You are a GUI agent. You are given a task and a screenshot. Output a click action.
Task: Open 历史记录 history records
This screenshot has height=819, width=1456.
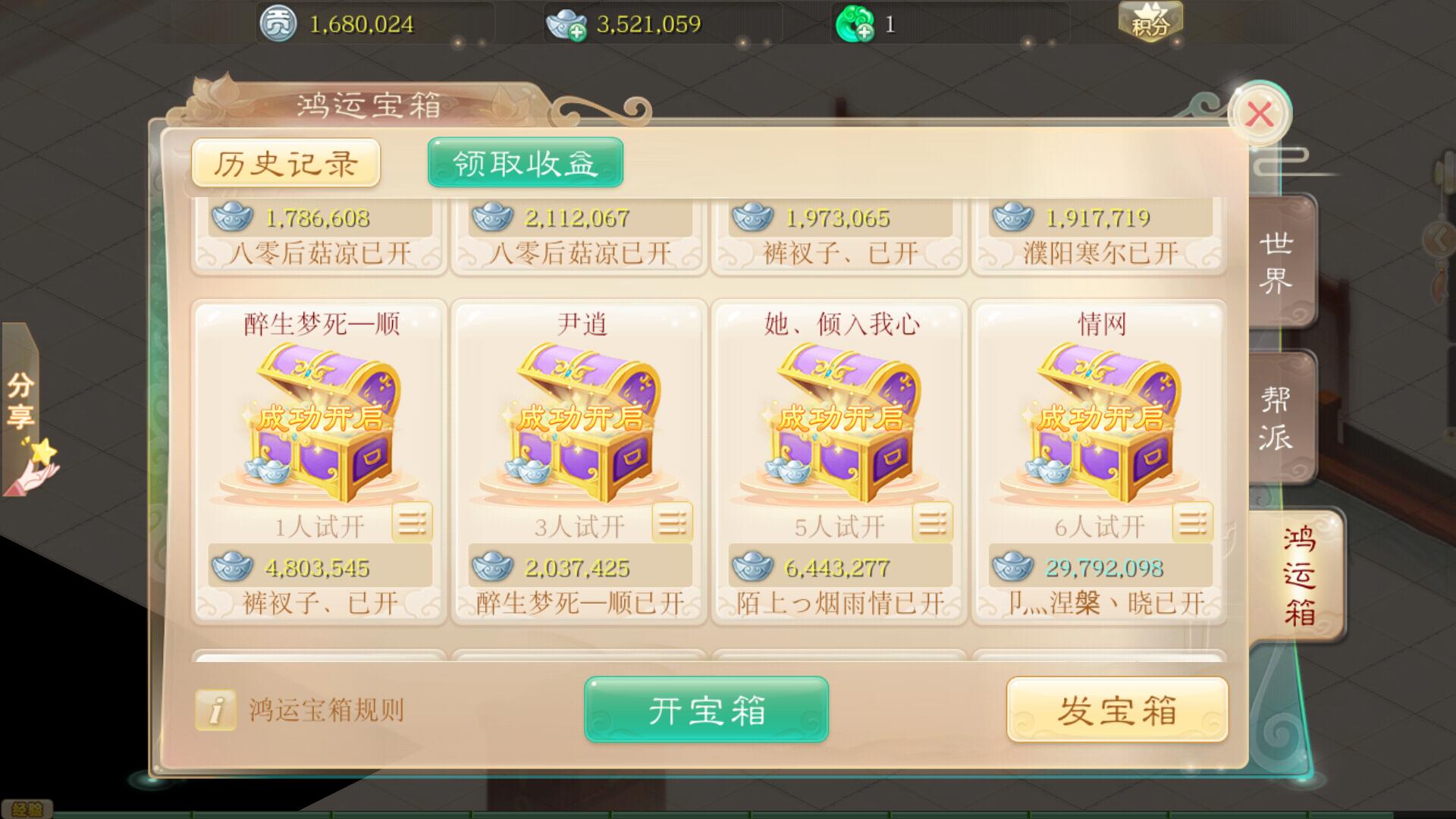286,163
